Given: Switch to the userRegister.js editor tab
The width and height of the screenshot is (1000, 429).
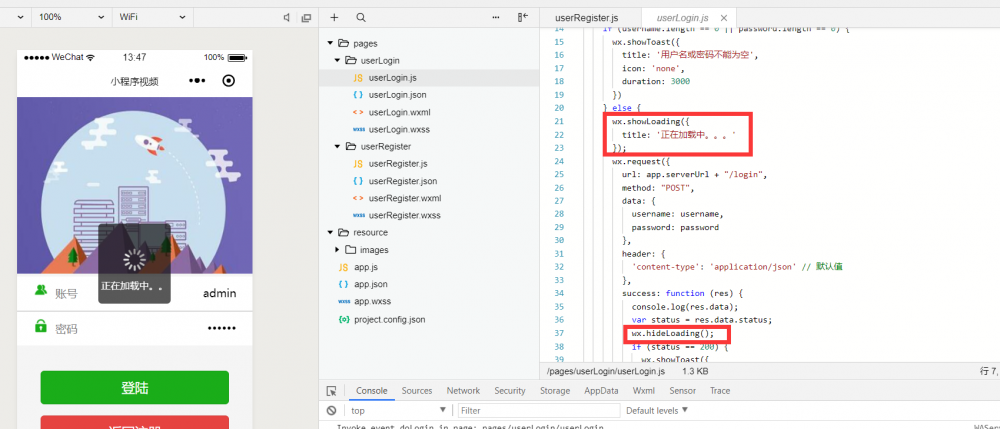Looking at the screenshot, I should [587, 18].
